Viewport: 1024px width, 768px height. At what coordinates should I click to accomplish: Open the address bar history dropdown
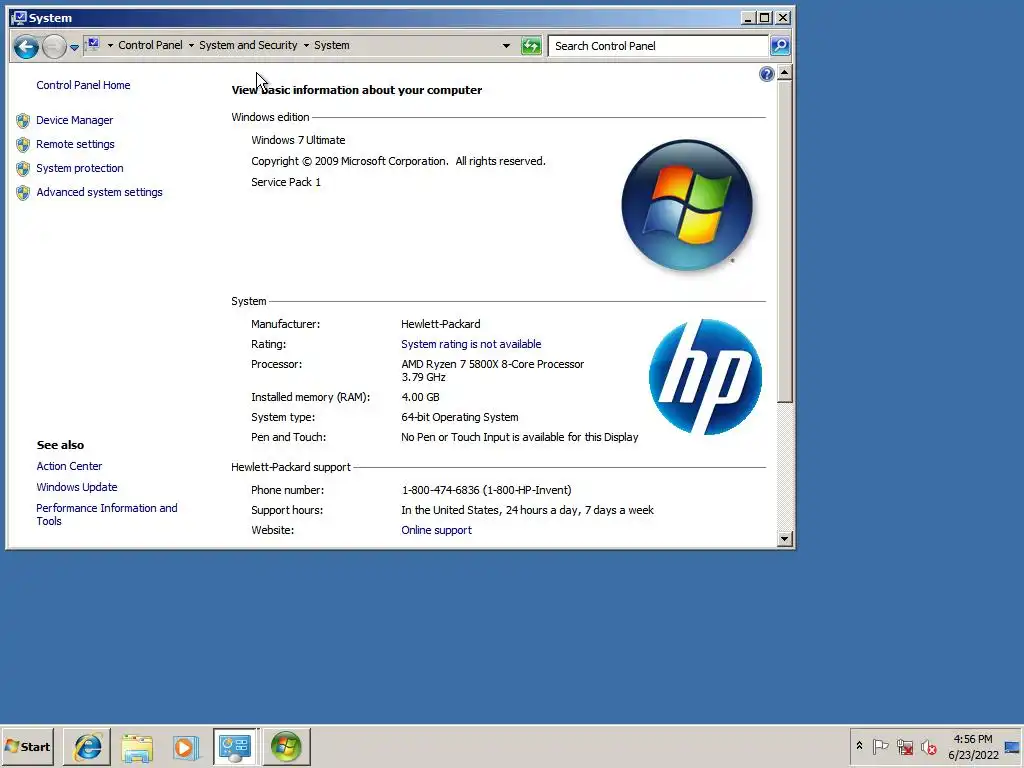pos(506,46)
